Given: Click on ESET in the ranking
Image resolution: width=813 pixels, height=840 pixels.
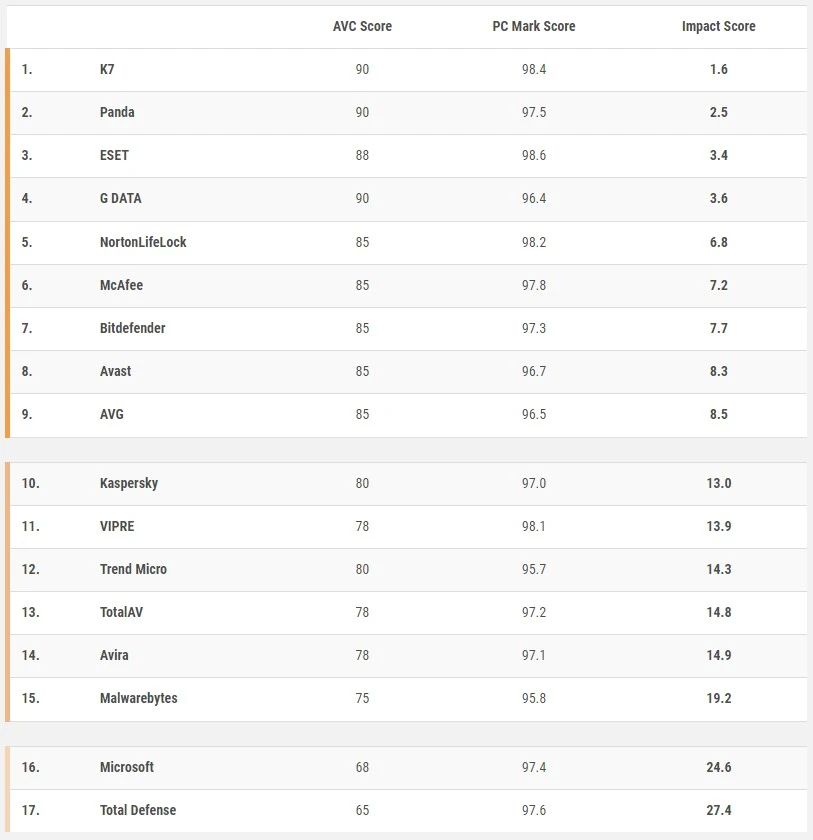Looking at the screenshot, I should pyautogui.click(x=114, y=155).
